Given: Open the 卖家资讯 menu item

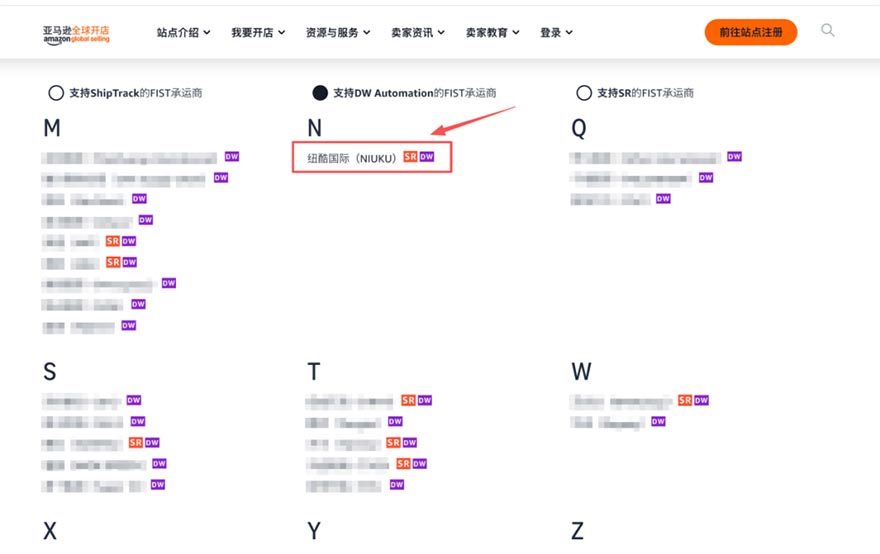Looking at the screenshot, I should (x=417, y=33).
